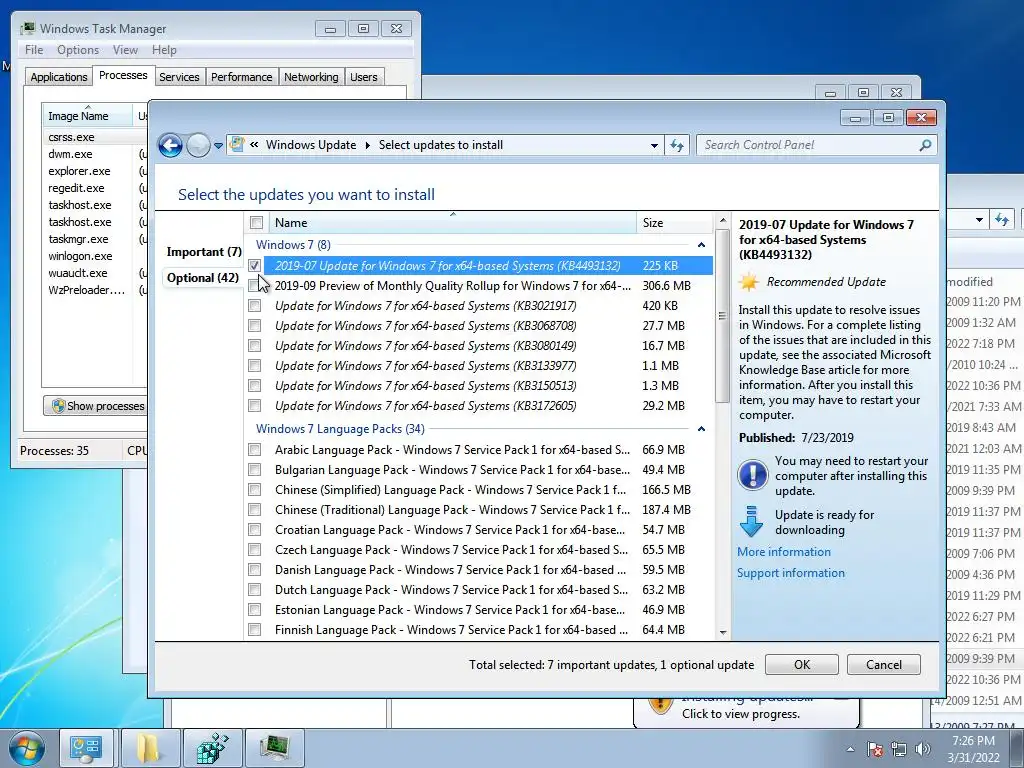
Task: Select the Dutch Language Pack row
Action: (x=479, y=590)
